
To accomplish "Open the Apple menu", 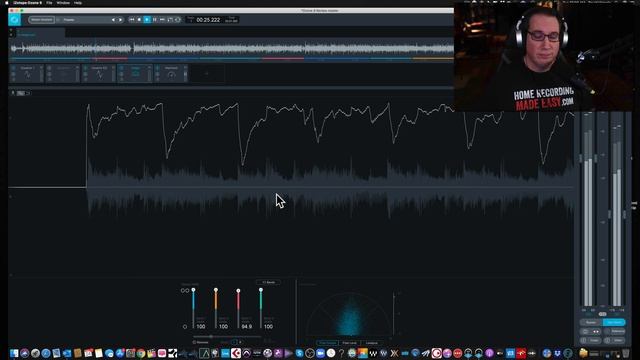I will pyautogui.click(x=7, y=2).
